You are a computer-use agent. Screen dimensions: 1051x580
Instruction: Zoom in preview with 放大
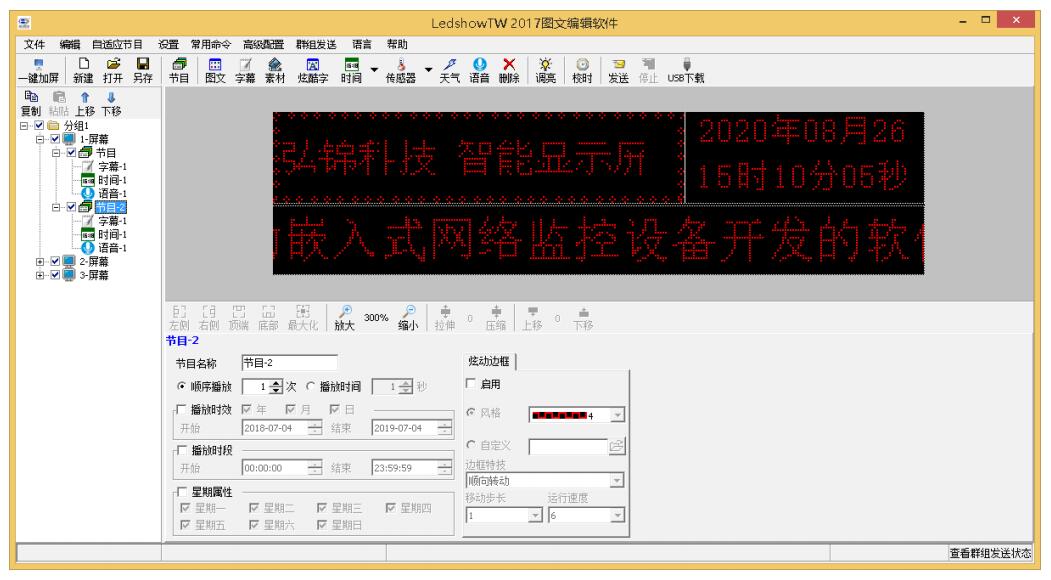[345, 318]
